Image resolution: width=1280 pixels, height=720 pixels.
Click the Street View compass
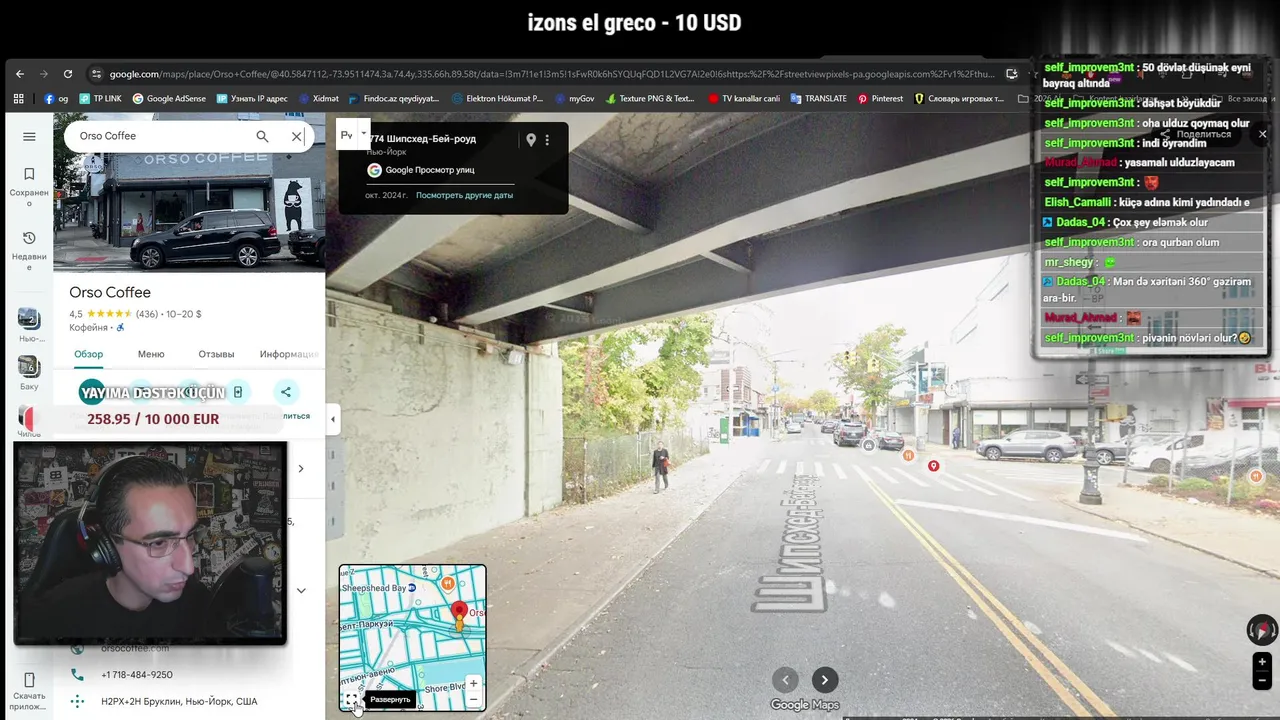pyautogui.click(x=1262, y=630)
